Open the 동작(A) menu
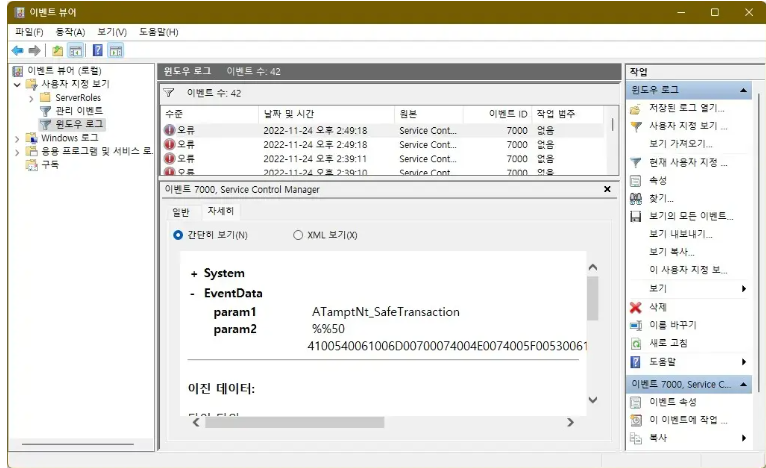 (70, 32)
